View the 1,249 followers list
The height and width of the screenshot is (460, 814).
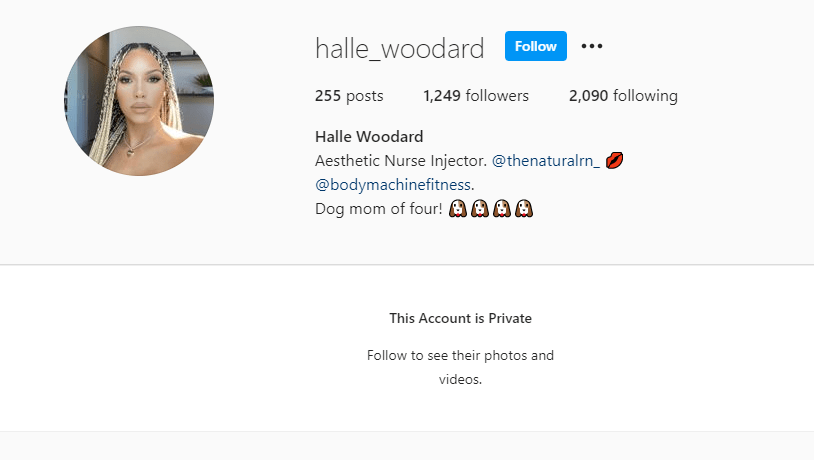pyautogui.click(x=476, y=96)
